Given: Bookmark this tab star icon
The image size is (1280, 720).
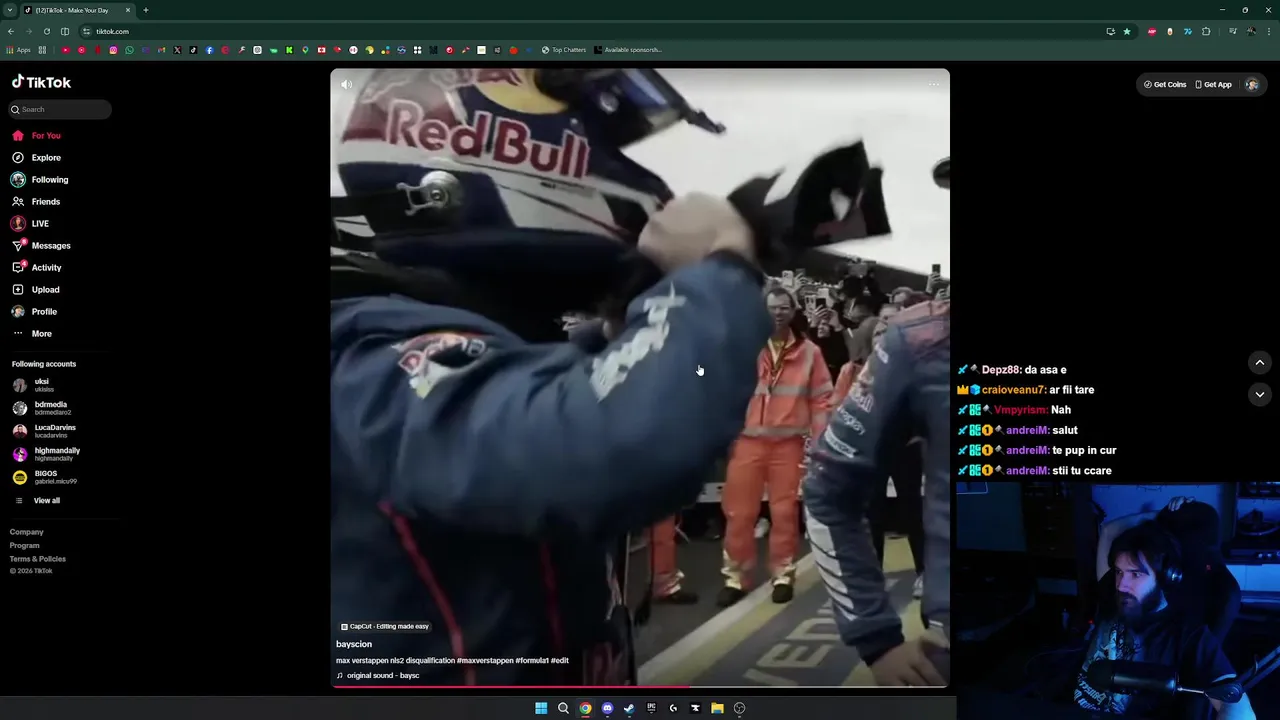Looking at the screenshot, I should click(x=1127, y=31).
